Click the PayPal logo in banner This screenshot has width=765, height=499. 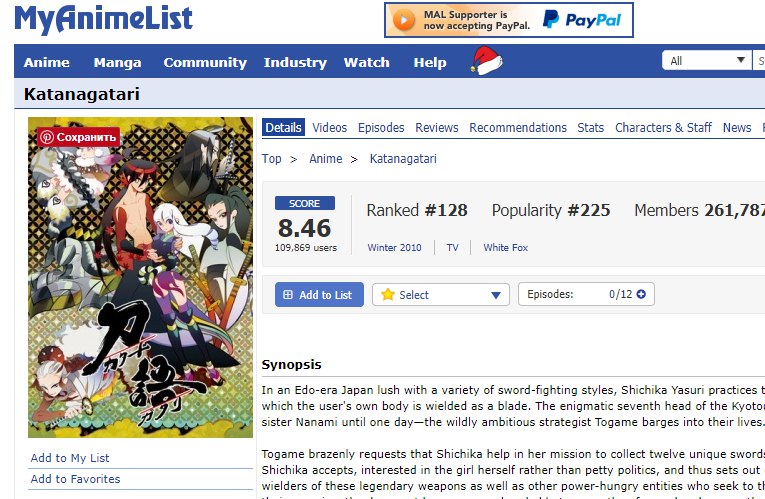click(582, 20)
